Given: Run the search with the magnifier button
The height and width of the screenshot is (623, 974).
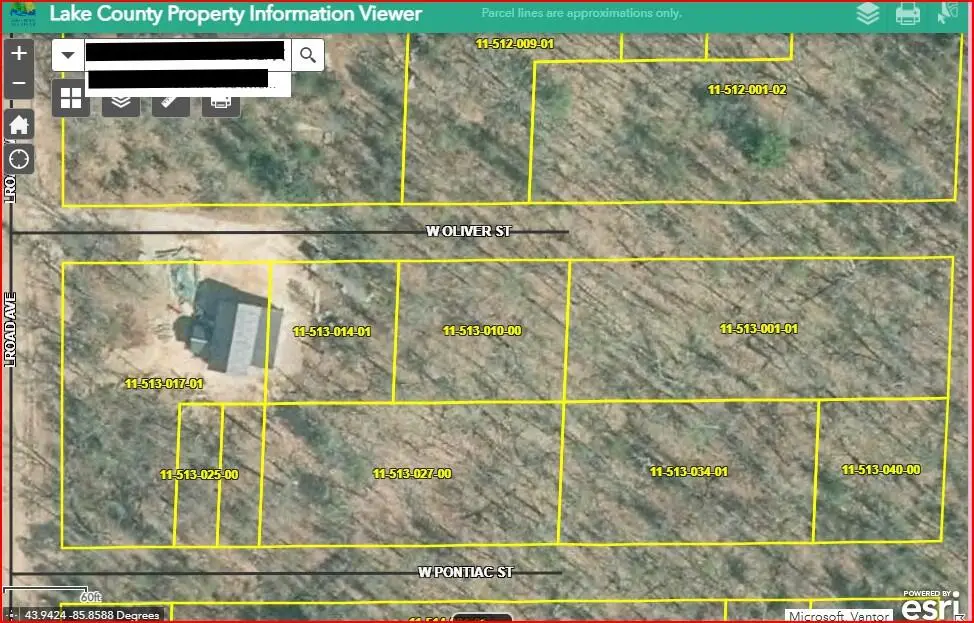Looking at the screenshot, I should [308, 55].
